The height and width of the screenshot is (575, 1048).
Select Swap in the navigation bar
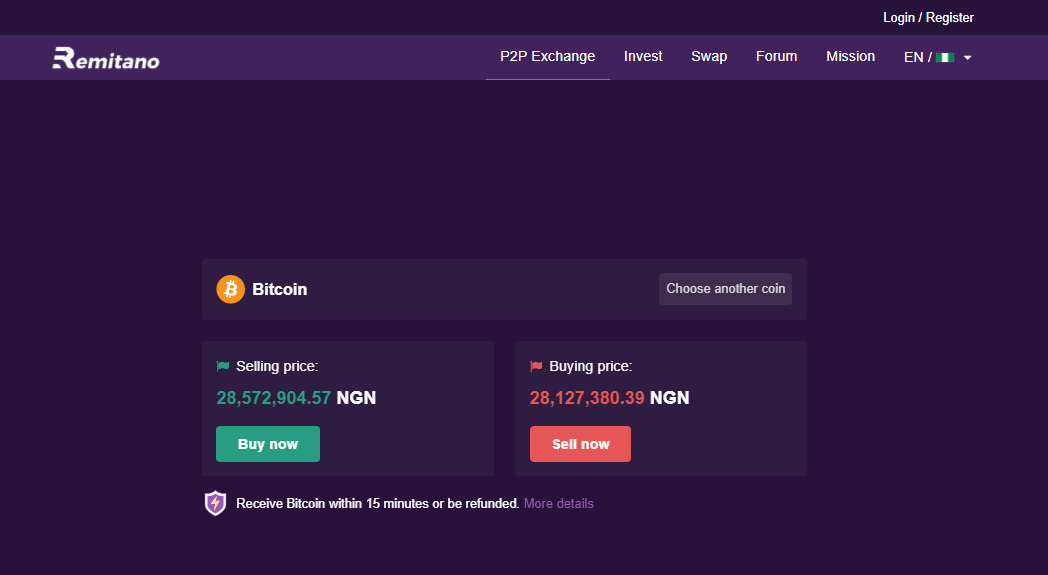[709, 56]
